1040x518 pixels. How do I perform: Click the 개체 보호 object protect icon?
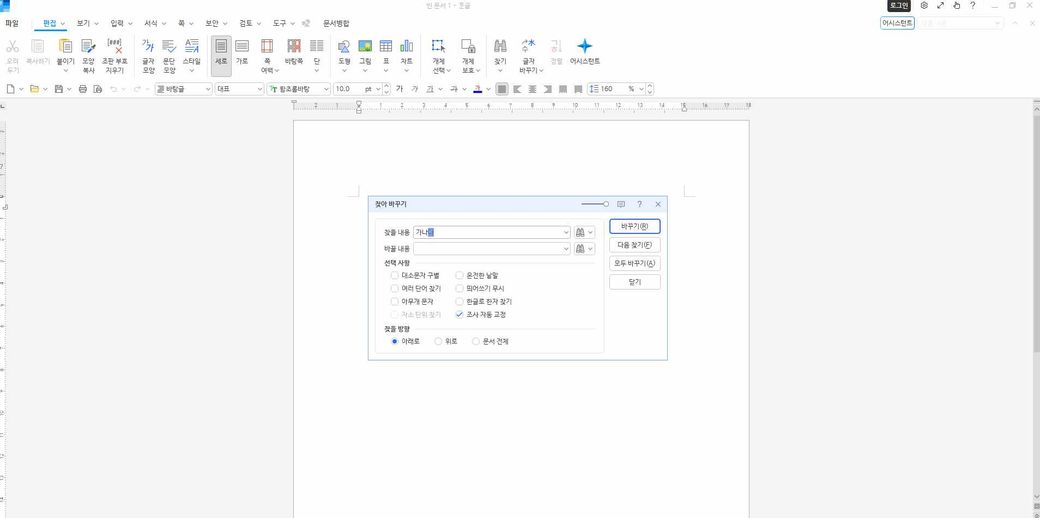click(x=467, y=46)
